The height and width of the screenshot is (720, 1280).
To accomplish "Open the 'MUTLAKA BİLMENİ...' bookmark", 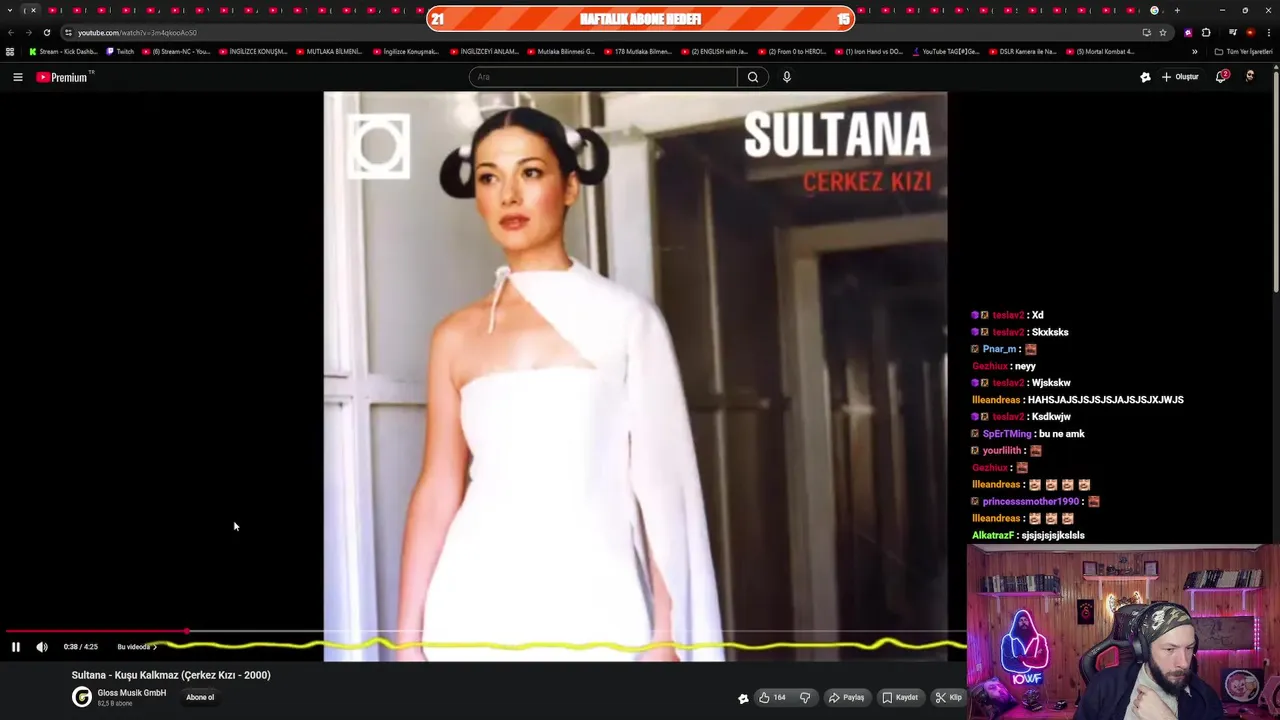I will pyautogui.click(x=329, y=51).
